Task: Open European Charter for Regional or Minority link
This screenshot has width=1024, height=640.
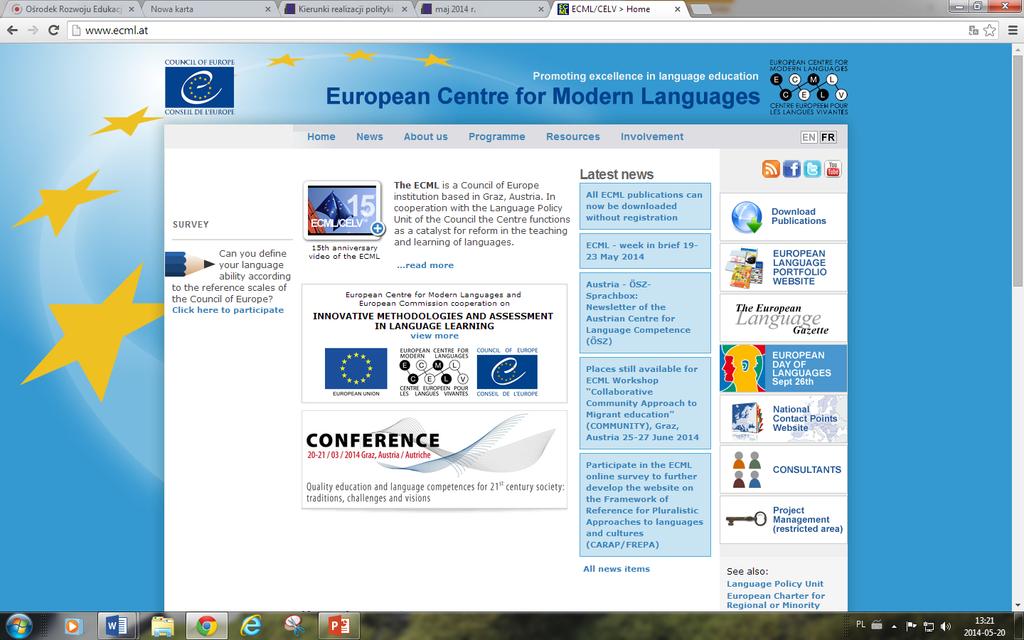Action: tap(776, 600)
